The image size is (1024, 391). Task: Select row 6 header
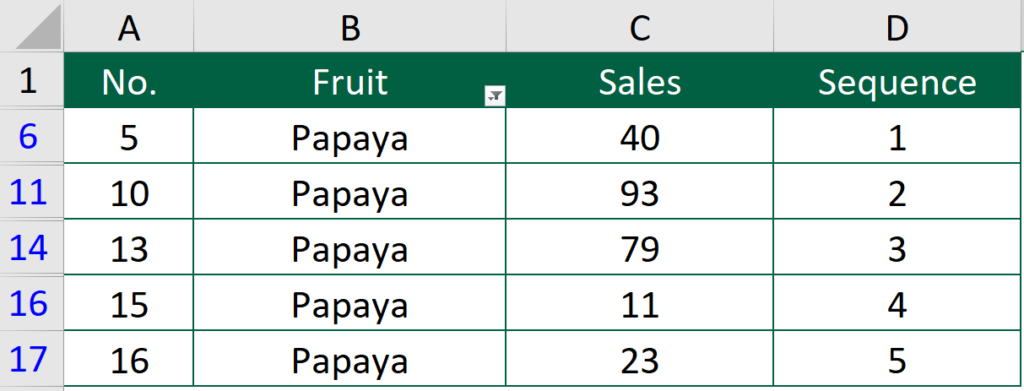(x=31, y=136)
